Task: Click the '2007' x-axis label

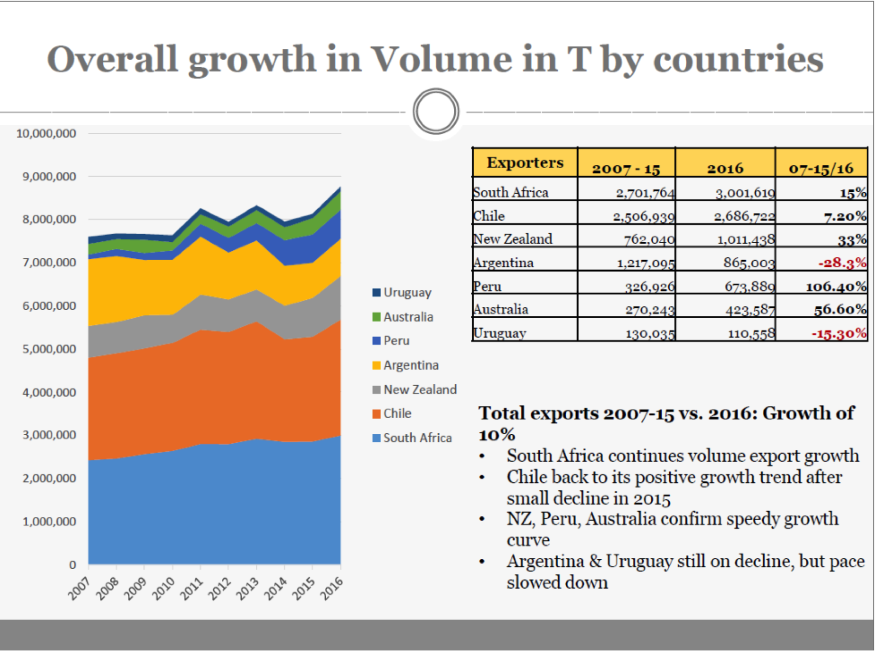Action: (79, 589)
